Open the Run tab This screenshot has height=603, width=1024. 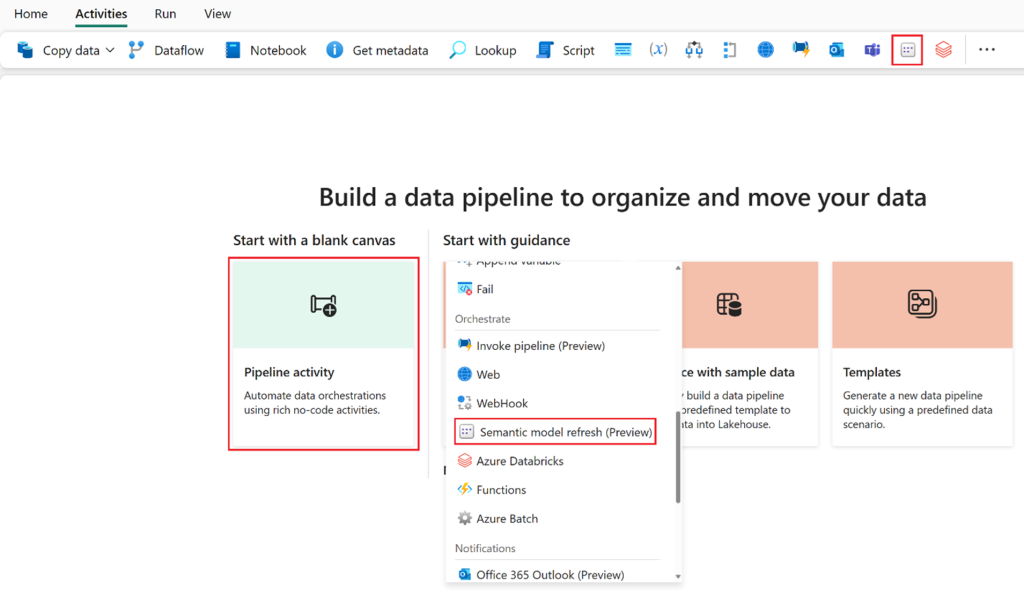click(x=165, y=14)
